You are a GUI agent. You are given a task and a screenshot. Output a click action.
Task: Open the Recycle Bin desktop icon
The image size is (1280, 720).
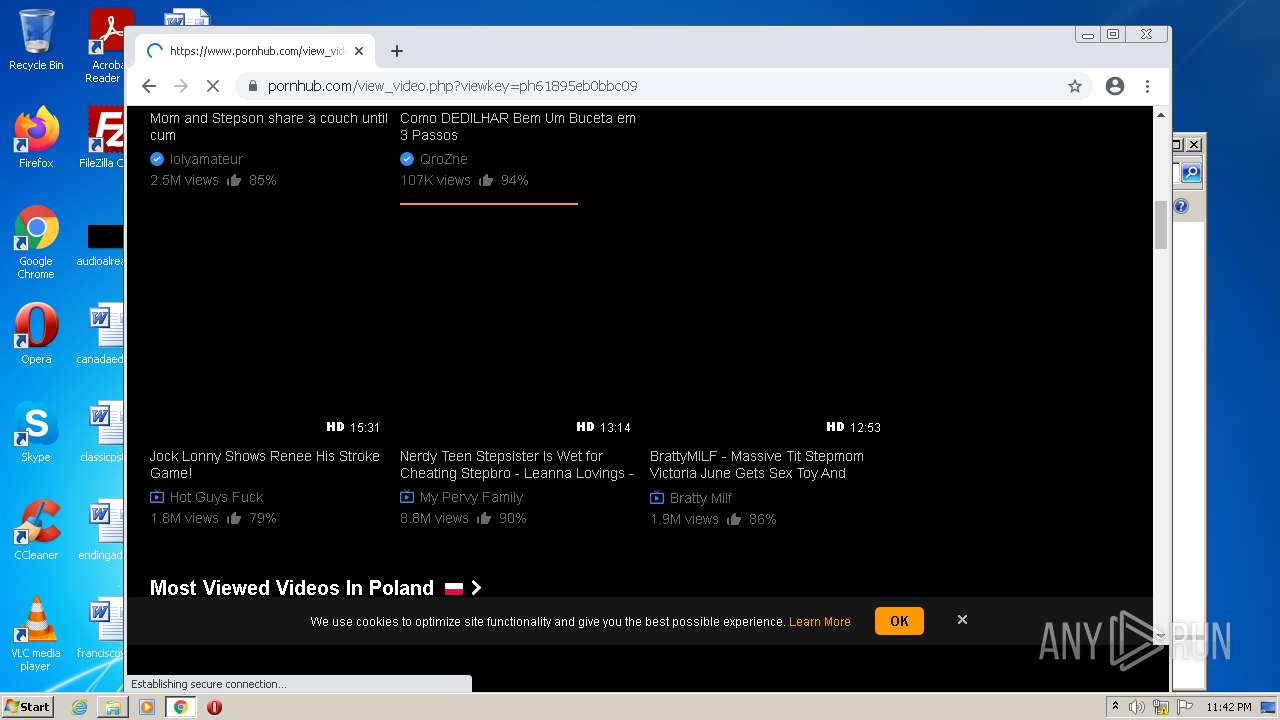click(x=36, y=40)
